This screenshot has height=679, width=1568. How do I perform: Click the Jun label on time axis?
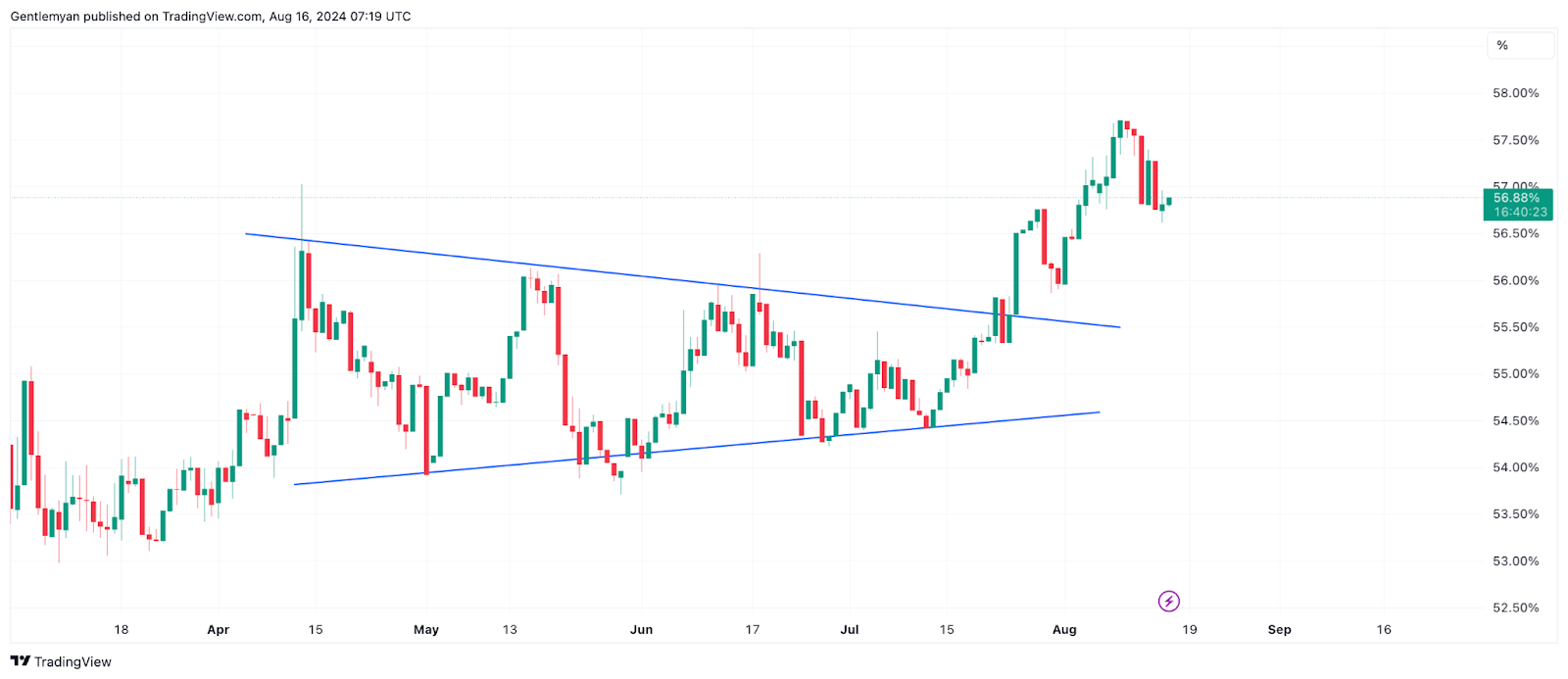coord(641,629)
